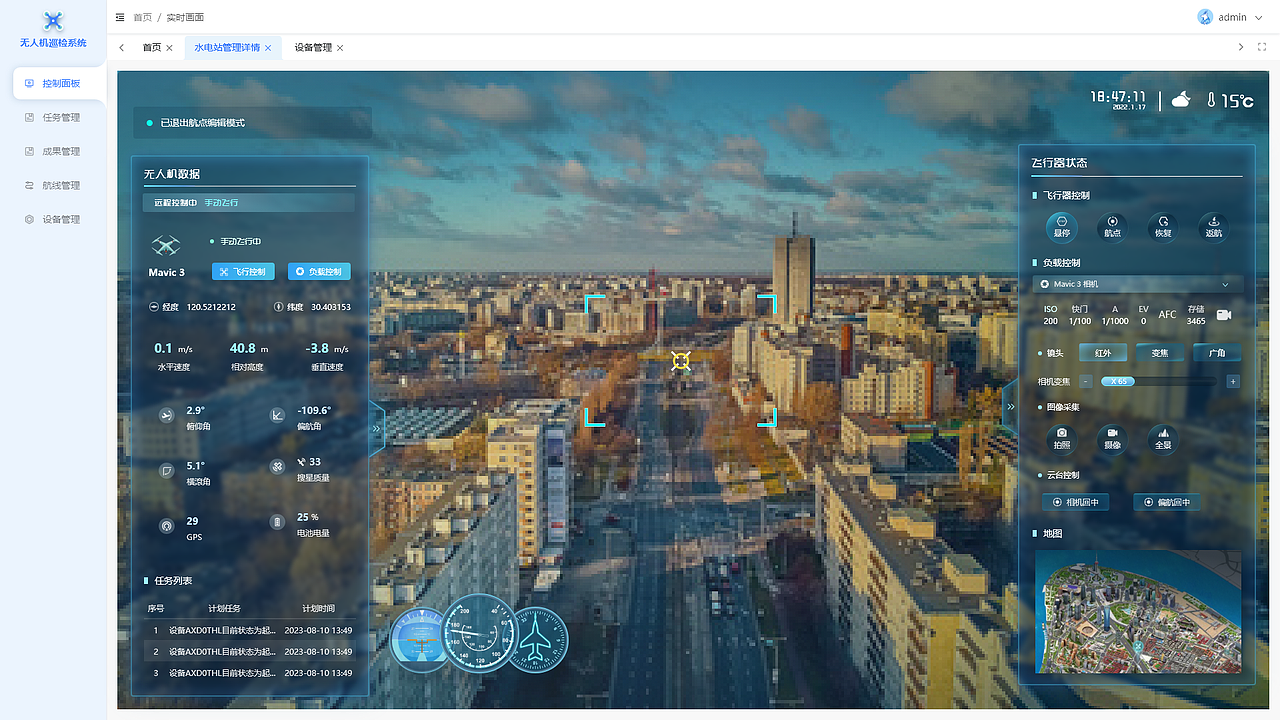1280x720 pixels.
Task: Click the admin avatar icon
Action: 1205,17
